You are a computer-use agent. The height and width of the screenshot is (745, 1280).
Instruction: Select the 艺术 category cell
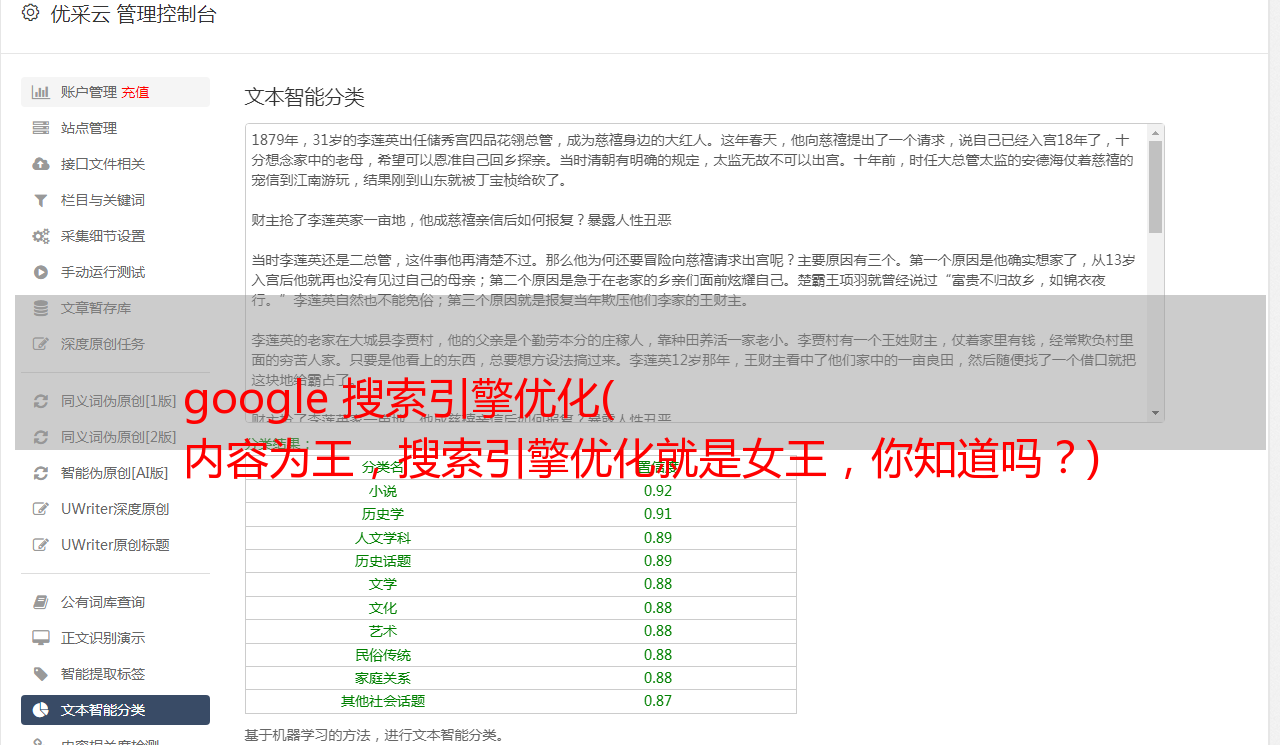pyautogui.click(x=382, y=631)
